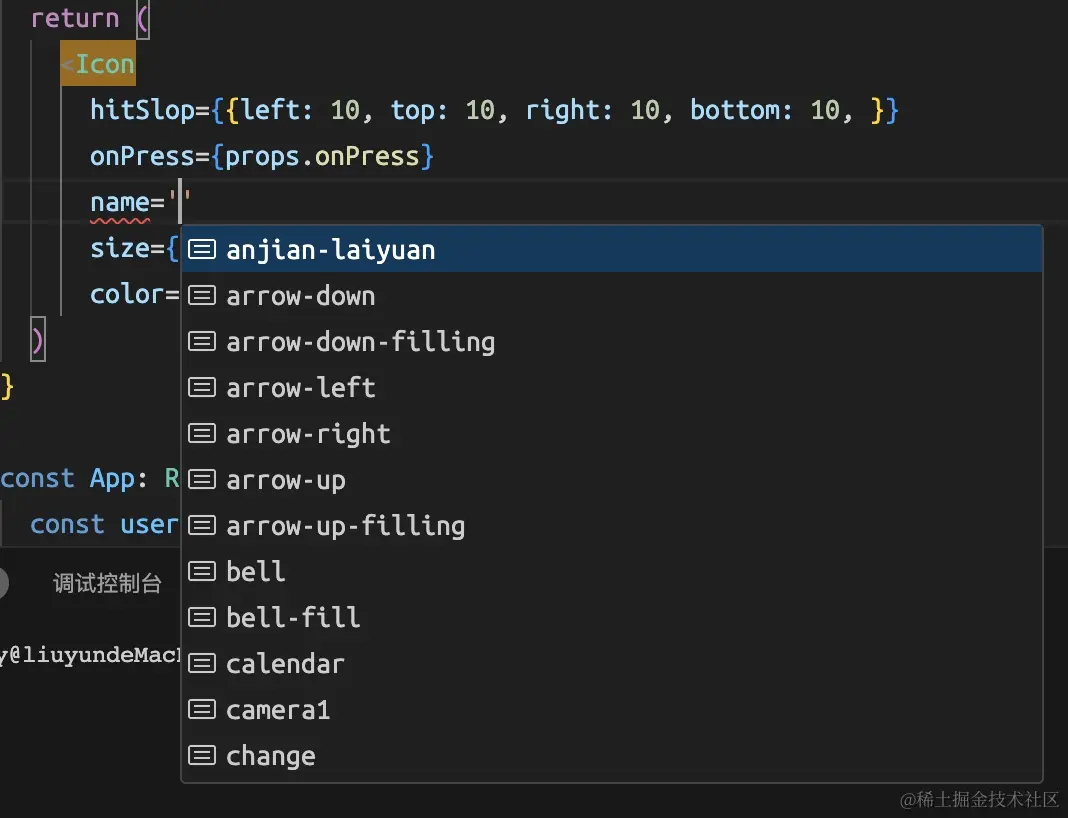Select arrow-left in the autocomplete list

click(612, 388)
